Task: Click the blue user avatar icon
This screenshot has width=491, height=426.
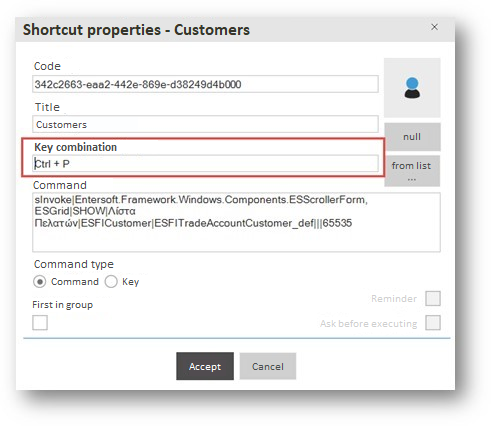Action: point(412,88)
